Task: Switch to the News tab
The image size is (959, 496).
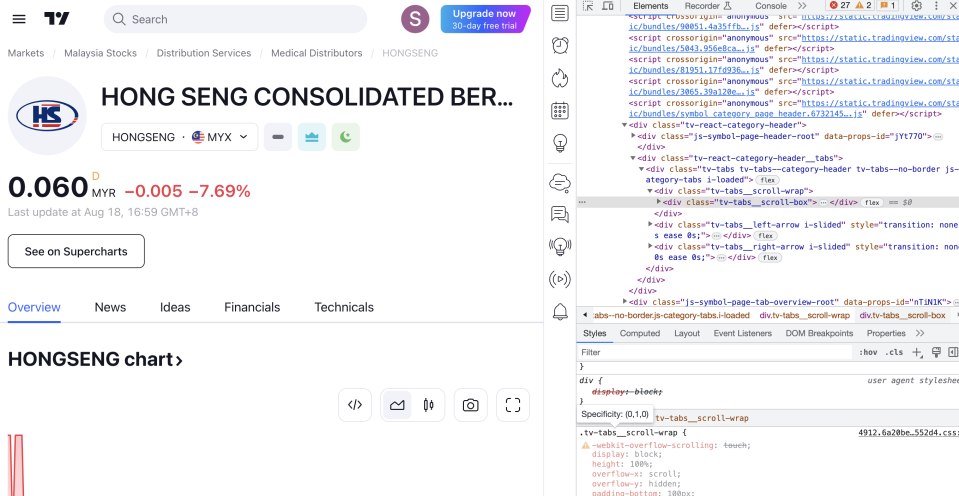Action: coord(110,307)
